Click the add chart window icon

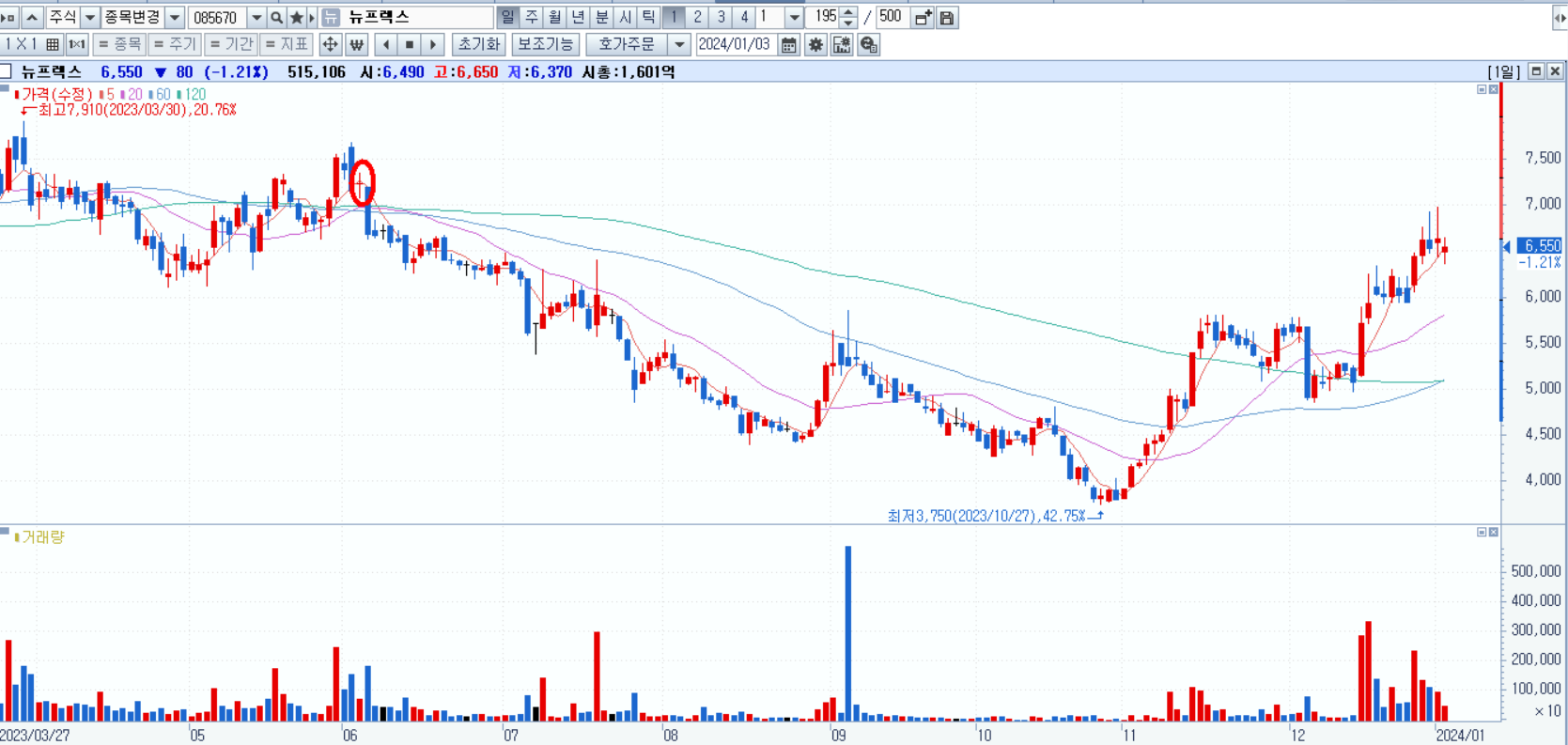coord(923,17)
